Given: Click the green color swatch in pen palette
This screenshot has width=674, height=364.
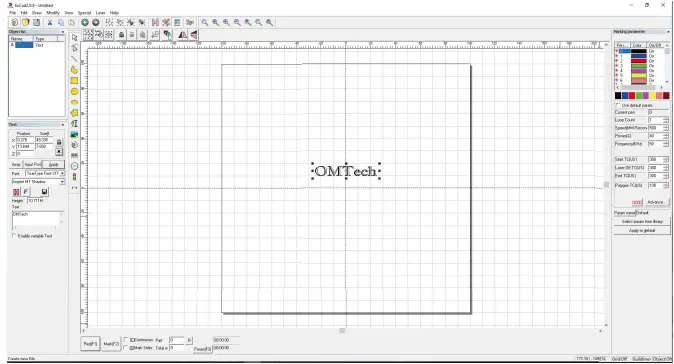Looking at the screenshot, I should 639,95.
